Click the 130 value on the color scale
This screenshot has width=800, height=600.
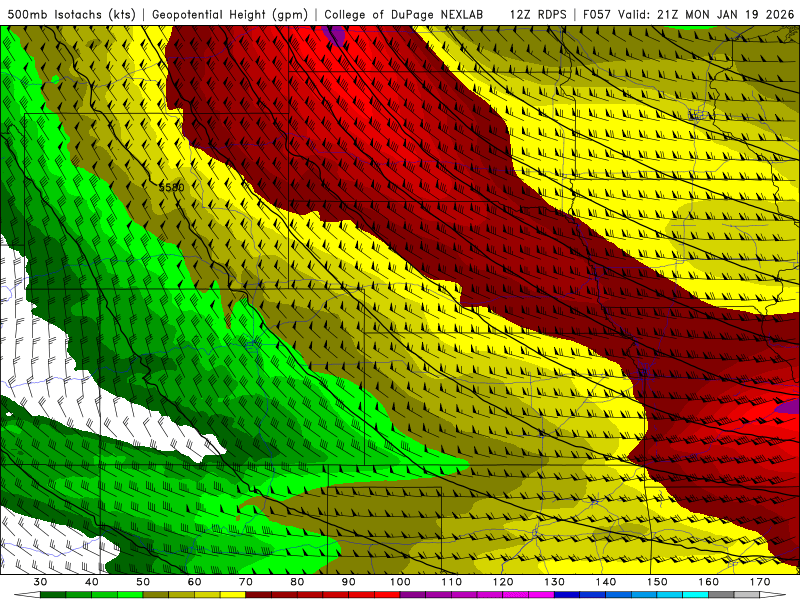[x=554, y=582]
